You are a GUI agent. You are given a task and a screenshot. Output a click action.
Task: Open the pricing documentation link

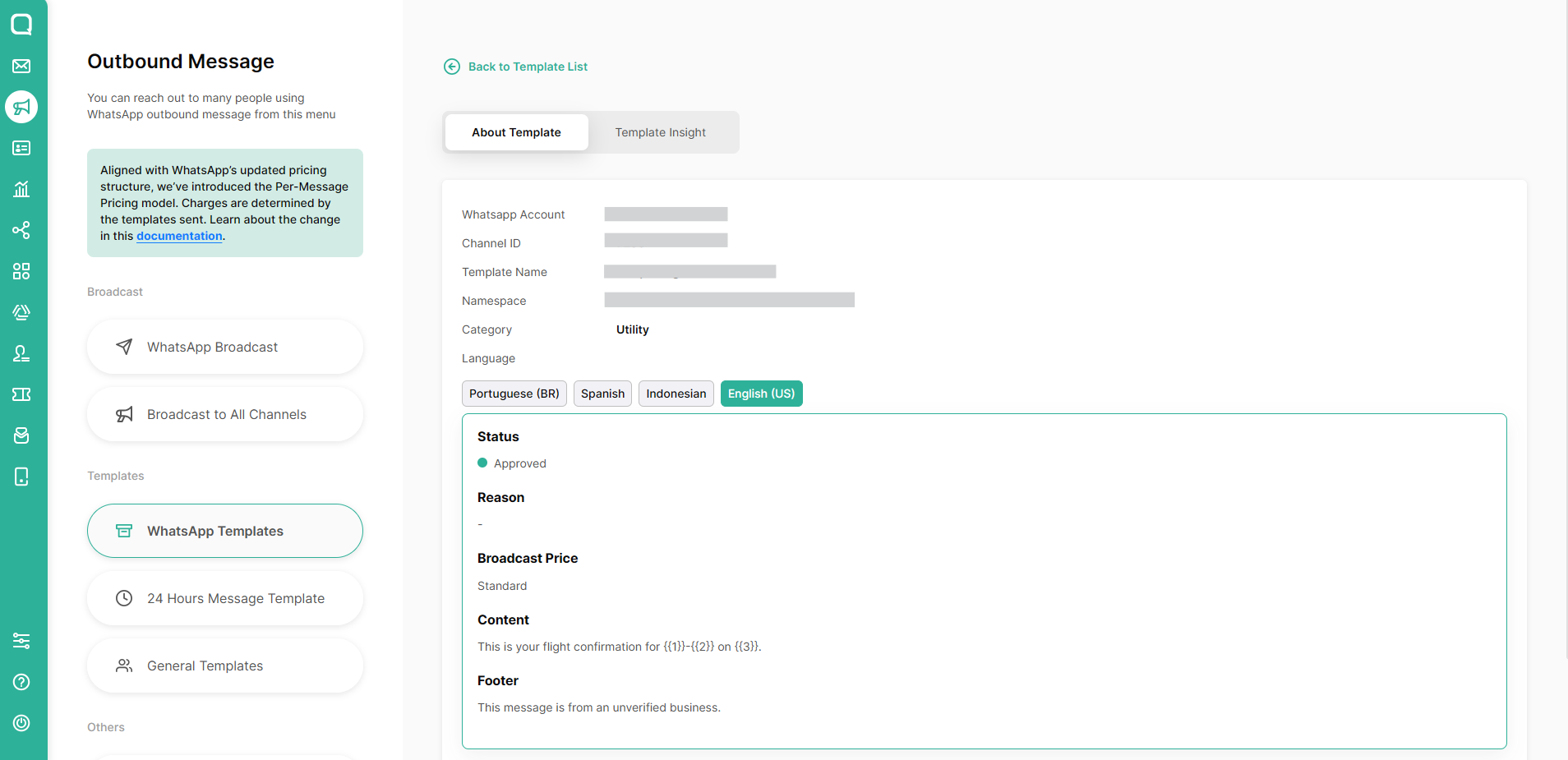(179, 236)
